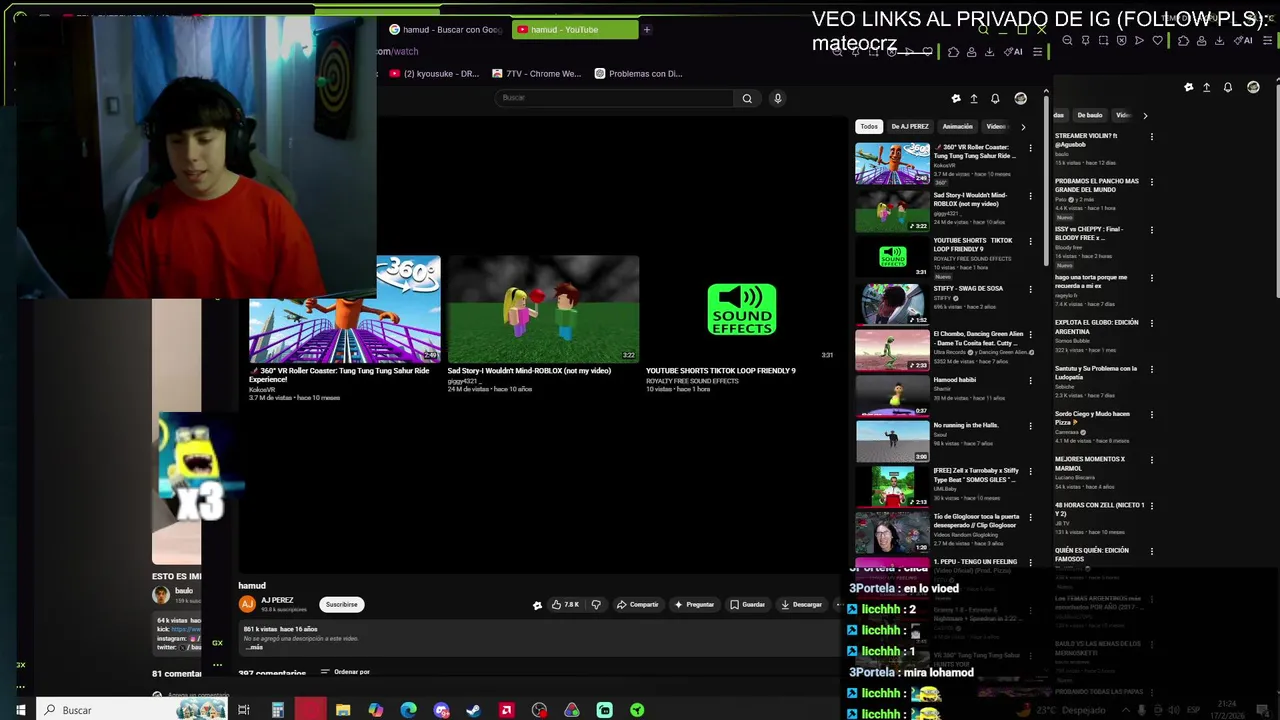
Task: Click the Compartir share button
Action: tap(638, 604)
